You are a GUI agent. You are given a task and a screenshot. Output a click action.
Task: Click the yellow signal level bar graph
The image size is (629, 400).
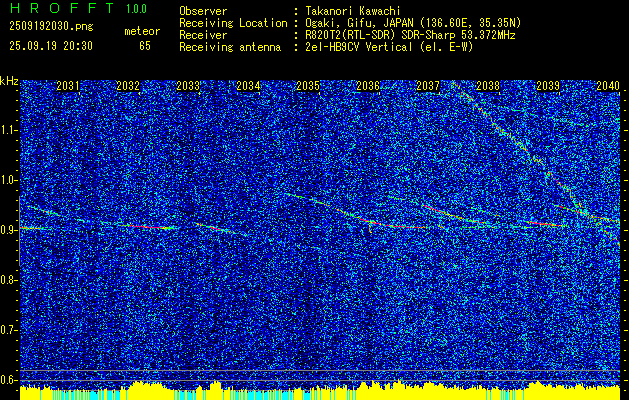[320, 391]
